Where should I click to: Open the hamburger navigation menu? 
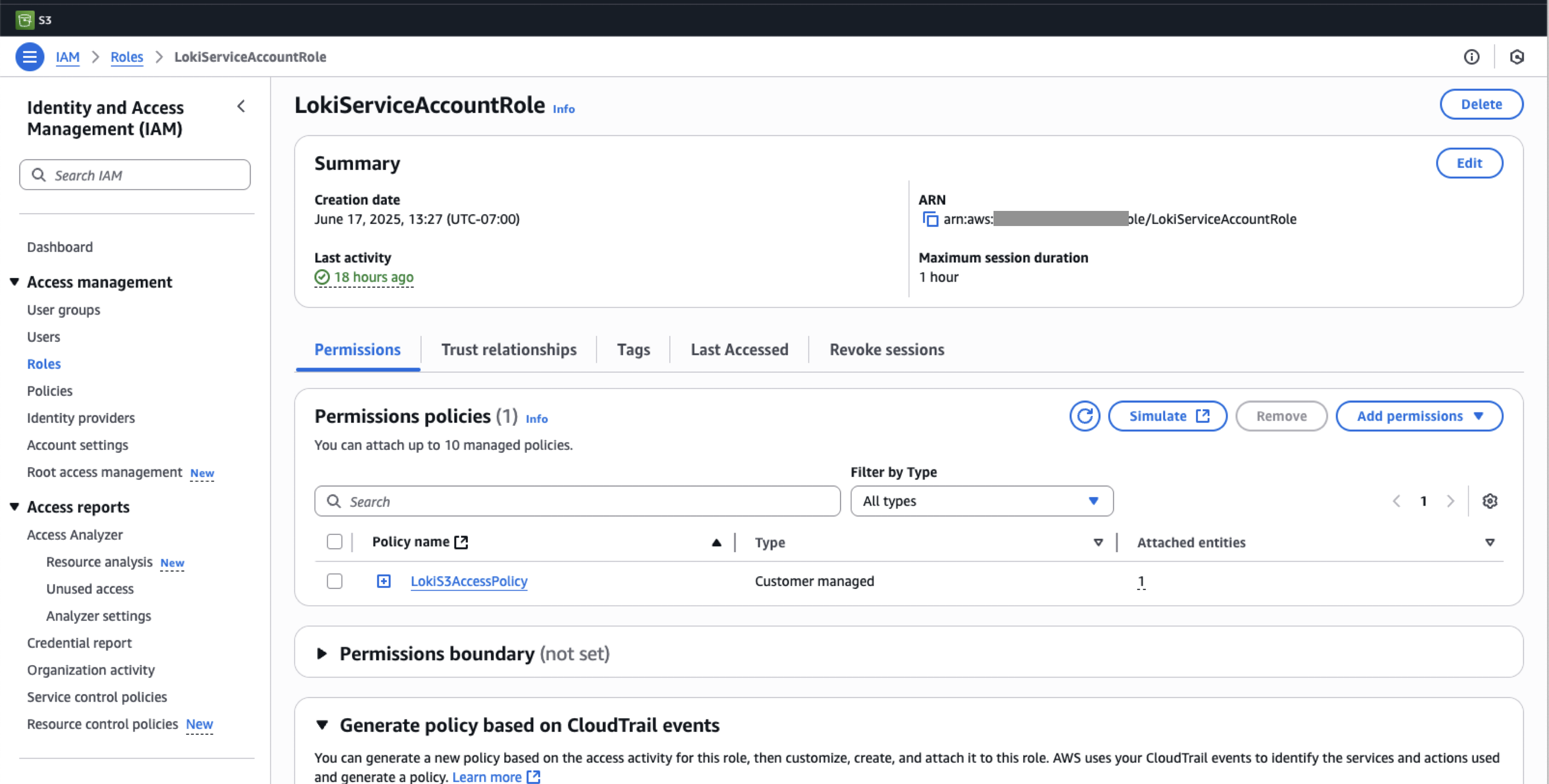(29, 57)
